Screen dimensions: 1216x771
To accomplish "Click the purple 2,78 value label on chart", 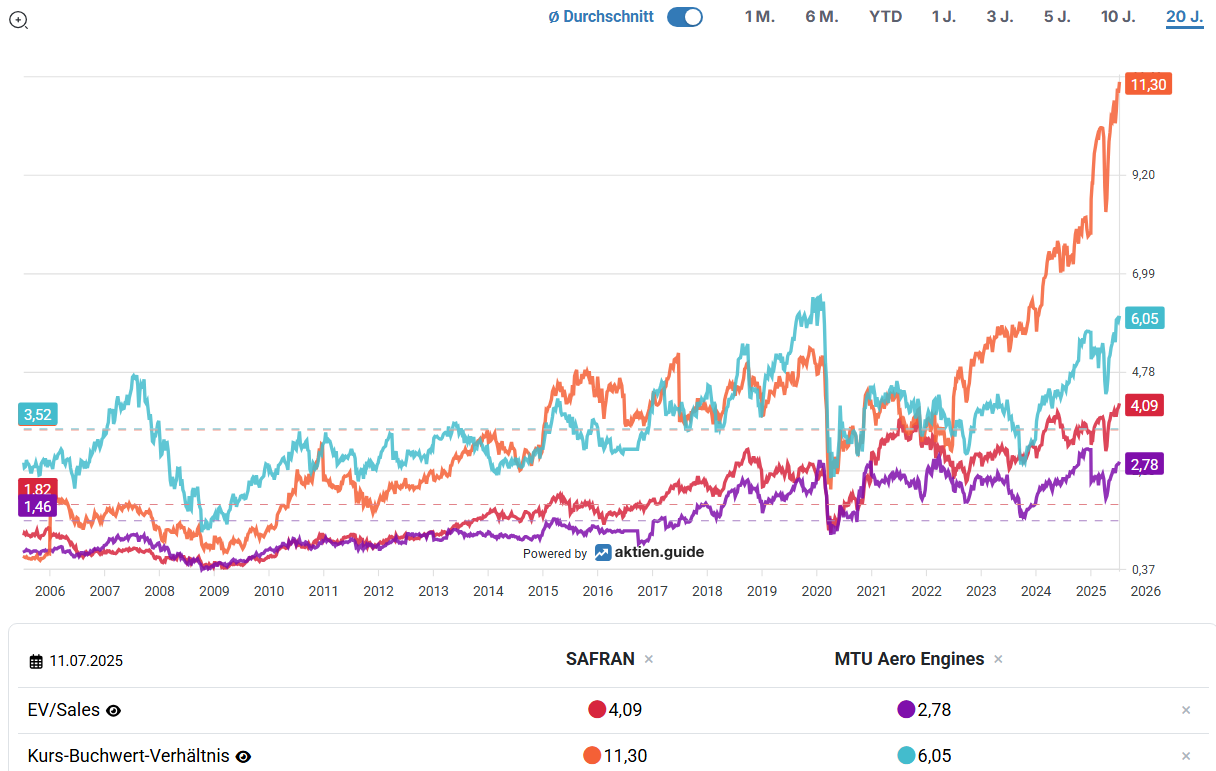I will click(1145, 464).
